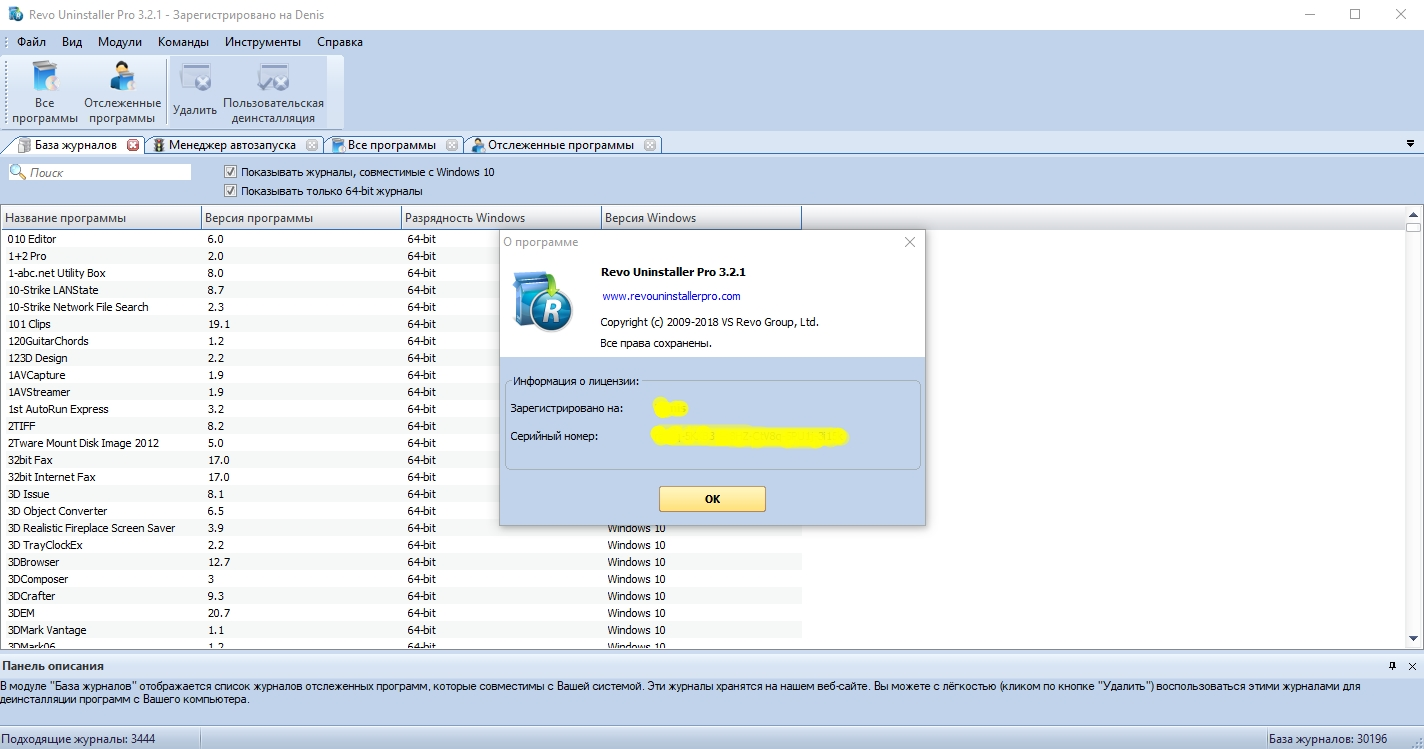Screen dimensions: 1424x749
Task: Select the 3D TrayClockEx row
Action: pos(400,545)
